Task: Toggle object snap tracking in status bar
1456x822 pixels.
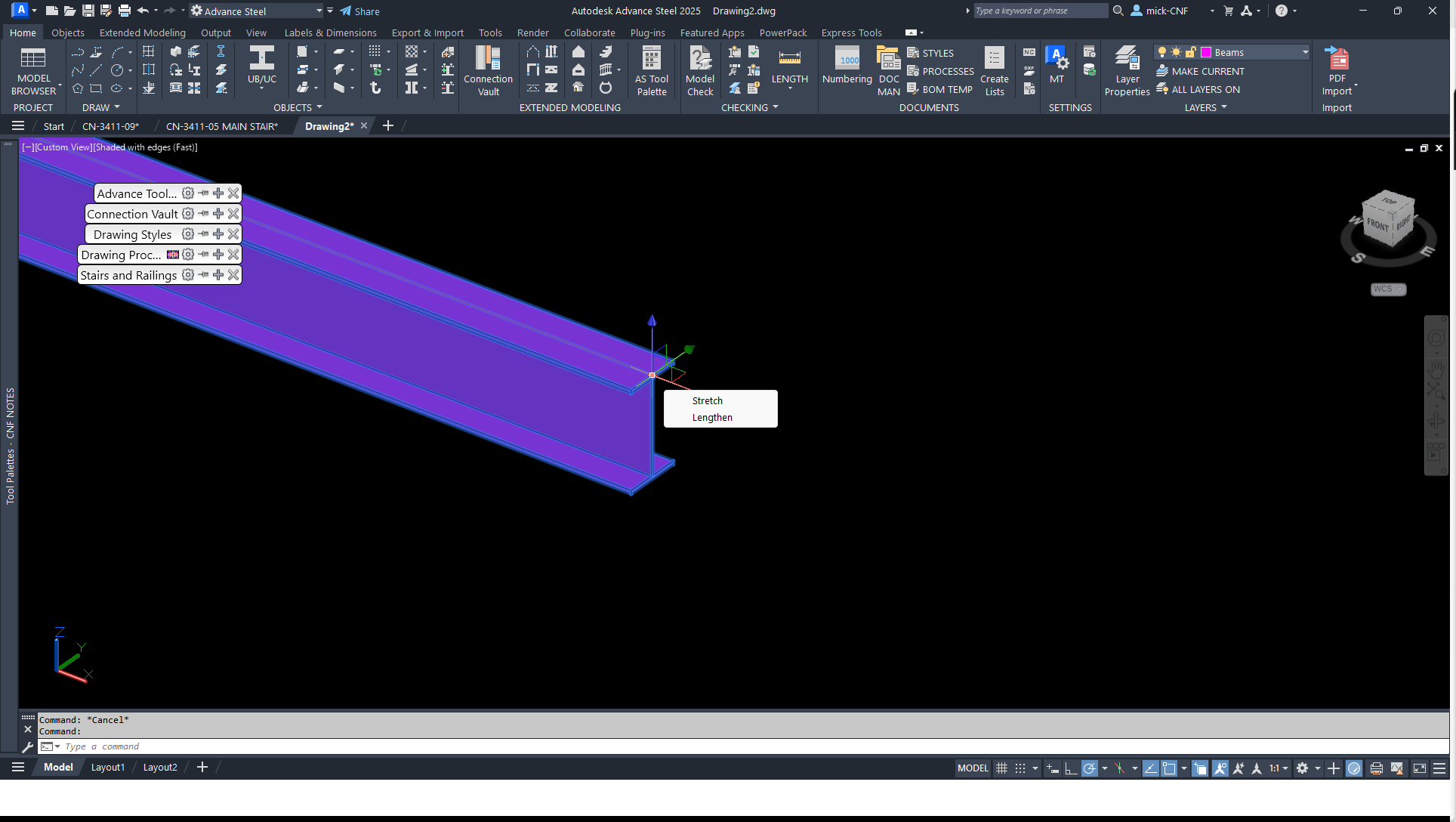Action: pos(1150,768)
